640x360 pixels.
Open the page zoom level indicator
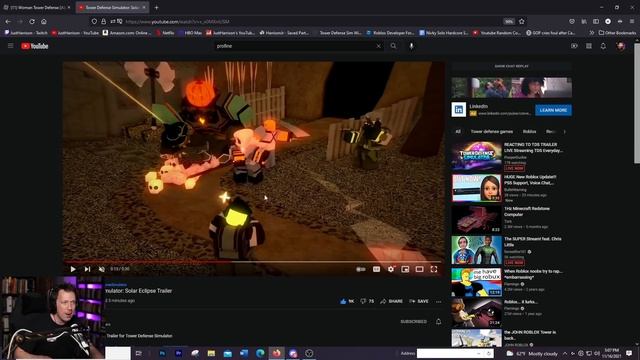point(509,22)
